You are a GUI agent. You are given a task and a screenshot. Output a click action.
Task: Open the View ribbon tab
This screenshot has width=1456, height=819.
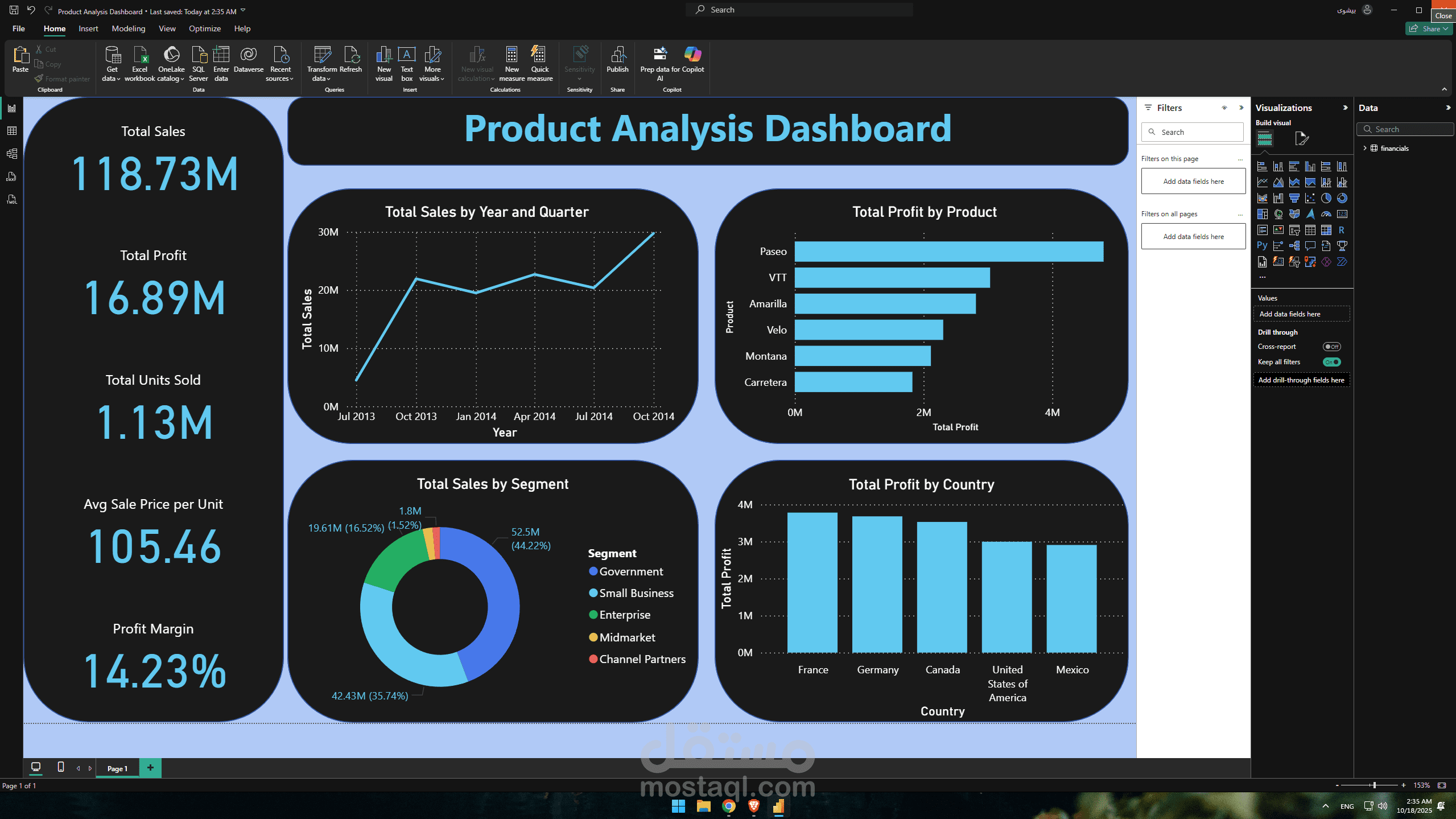pyautogui.click(x=167, y=28)
